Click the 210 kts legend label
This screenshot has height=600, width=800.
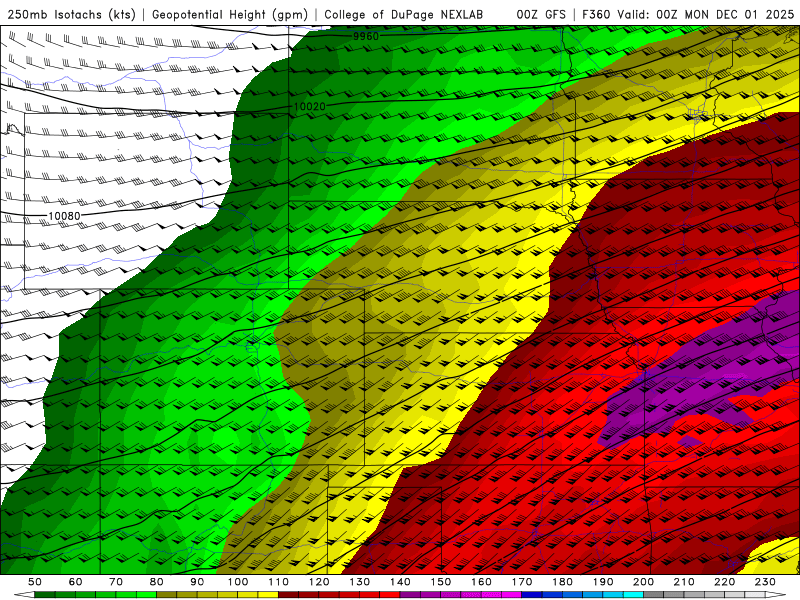tap(684, 582)
